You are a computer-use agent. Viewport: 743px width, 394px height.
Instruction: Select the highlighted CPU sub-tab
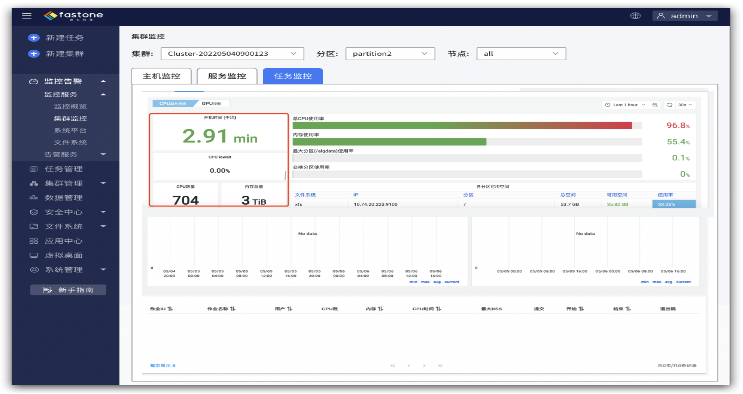pos(174,103)
